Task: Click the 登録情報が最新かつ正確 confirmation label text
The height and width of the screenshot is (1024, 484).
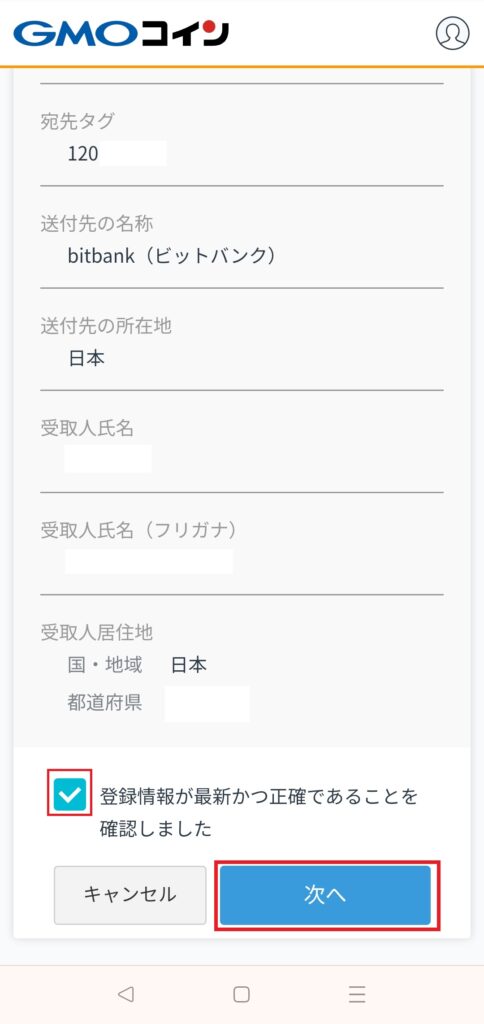Action: [x=259, y=812]
